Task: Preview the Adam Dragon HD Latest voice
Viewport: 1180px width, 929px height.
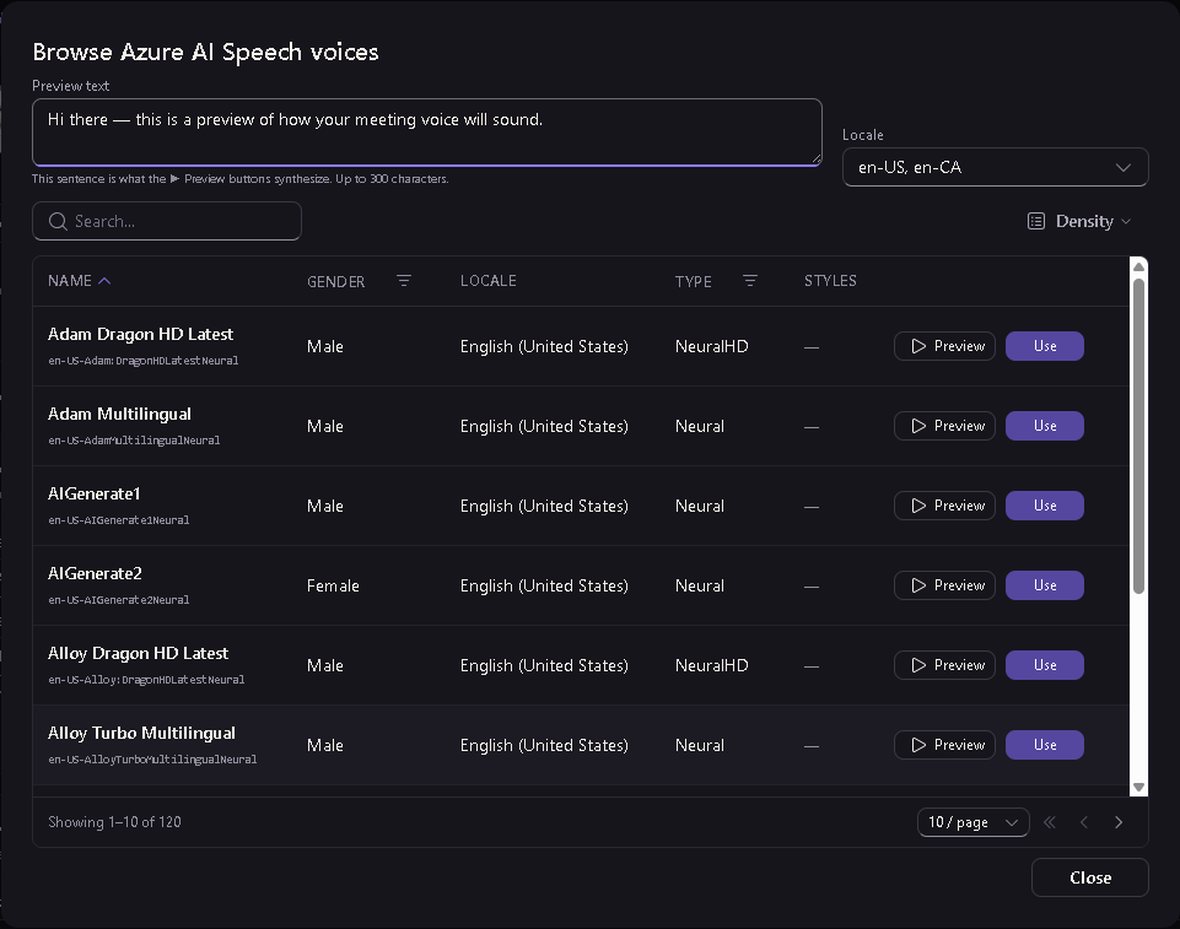Action: (x=944, y=346)
